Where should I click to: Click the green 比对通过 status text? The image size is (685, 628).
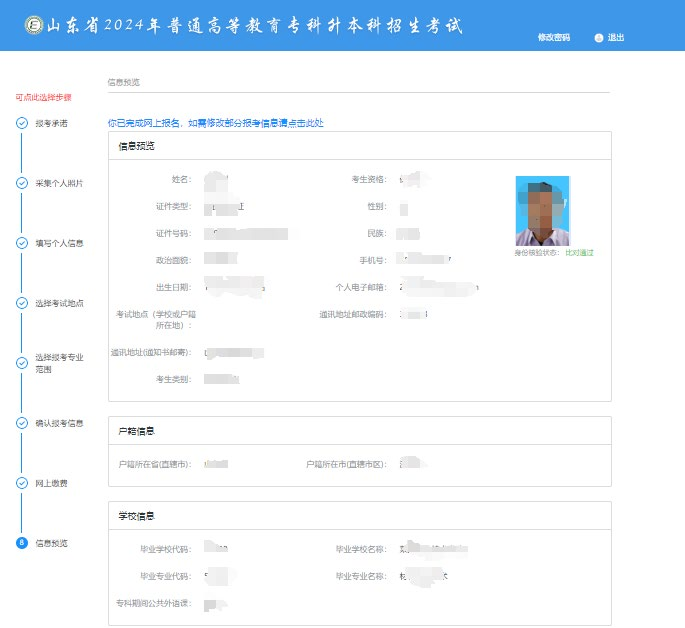(579, 253)
